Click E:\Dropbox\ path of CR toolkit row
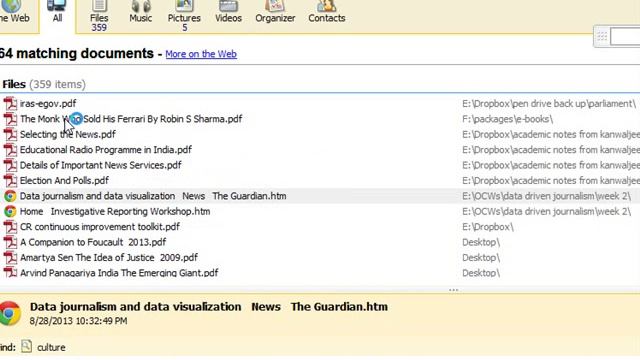The height and width of the screenshot is (360, 640). coord(488,227)
